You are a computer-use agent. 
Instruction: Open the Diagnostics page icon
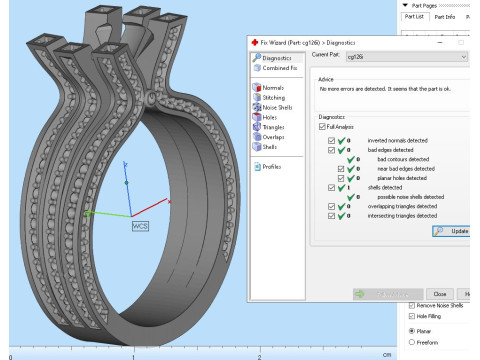click(x=257, y=58)
